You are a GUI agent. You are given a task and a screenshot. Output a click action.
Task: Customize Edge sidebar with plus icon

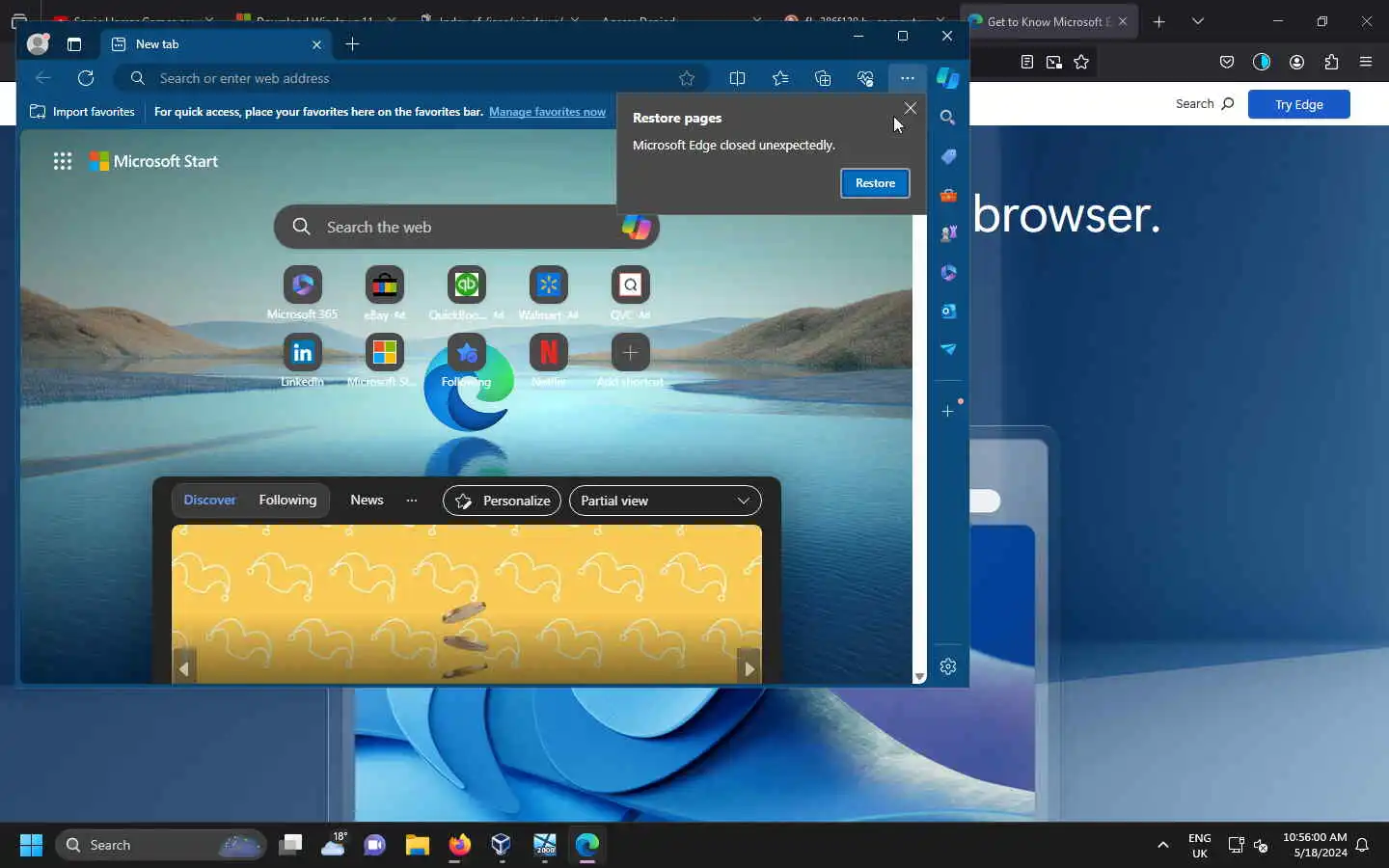click(x=948, y=411)
